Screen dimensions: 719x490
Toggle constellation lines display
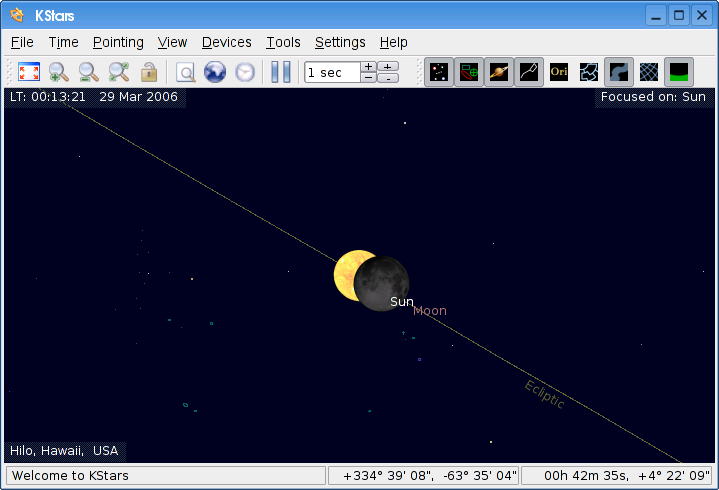pos(529,72)
